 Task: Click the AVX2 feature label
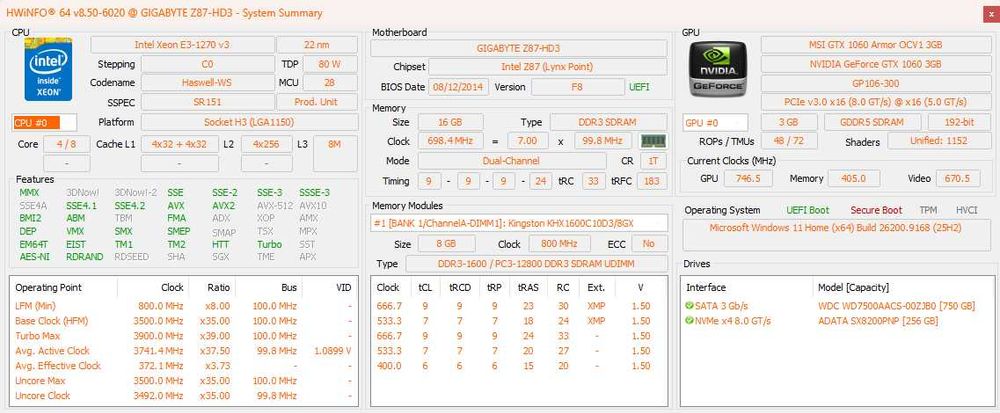tap(223, 206)
